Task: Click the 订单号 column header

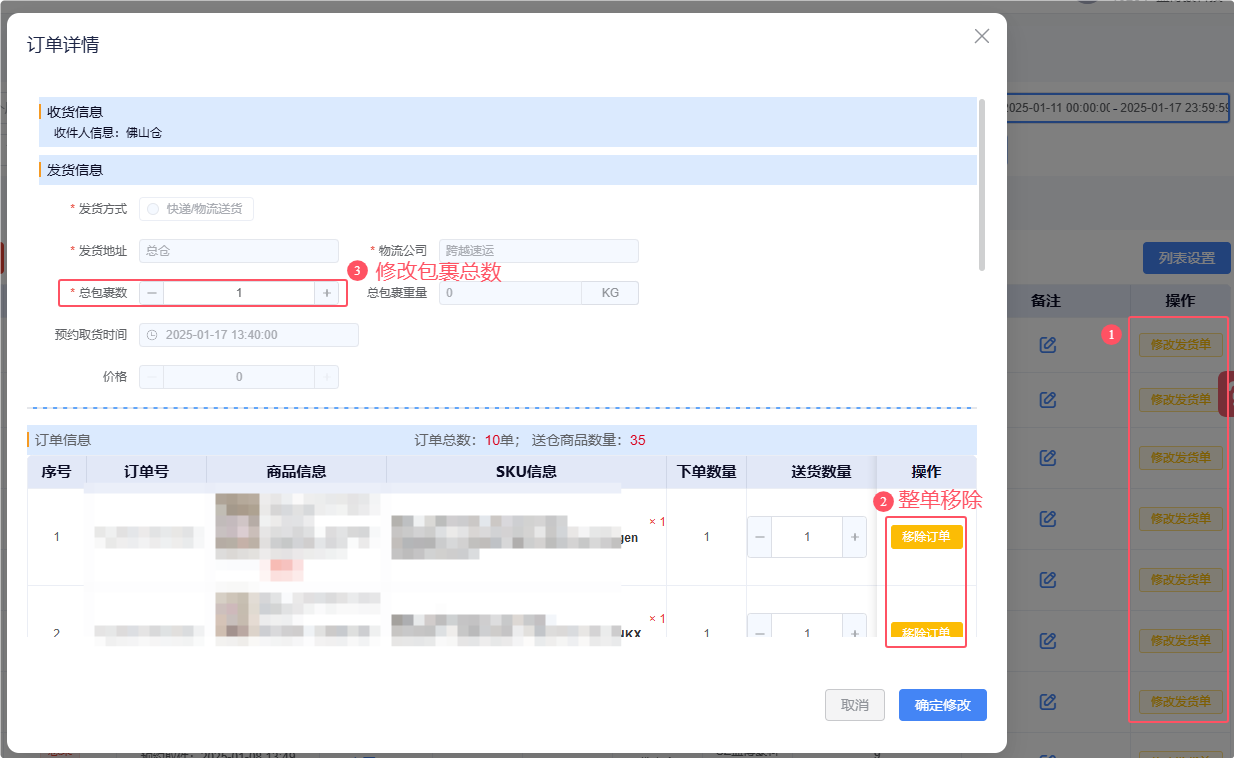Action: pos(146,472)
